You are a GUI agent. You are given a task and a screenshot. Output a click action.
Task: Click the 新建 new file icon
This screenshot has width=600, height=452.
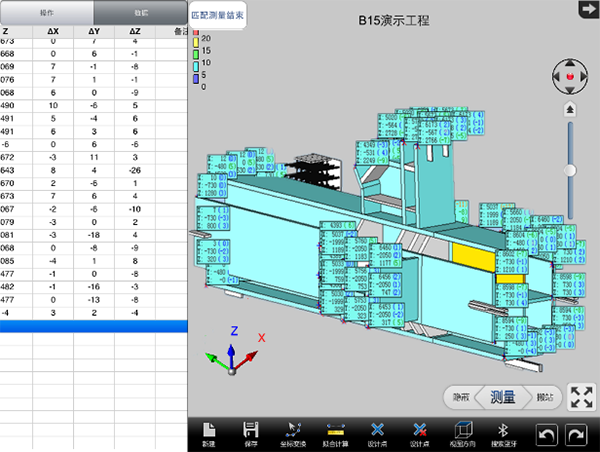click(x=209, y=434)
